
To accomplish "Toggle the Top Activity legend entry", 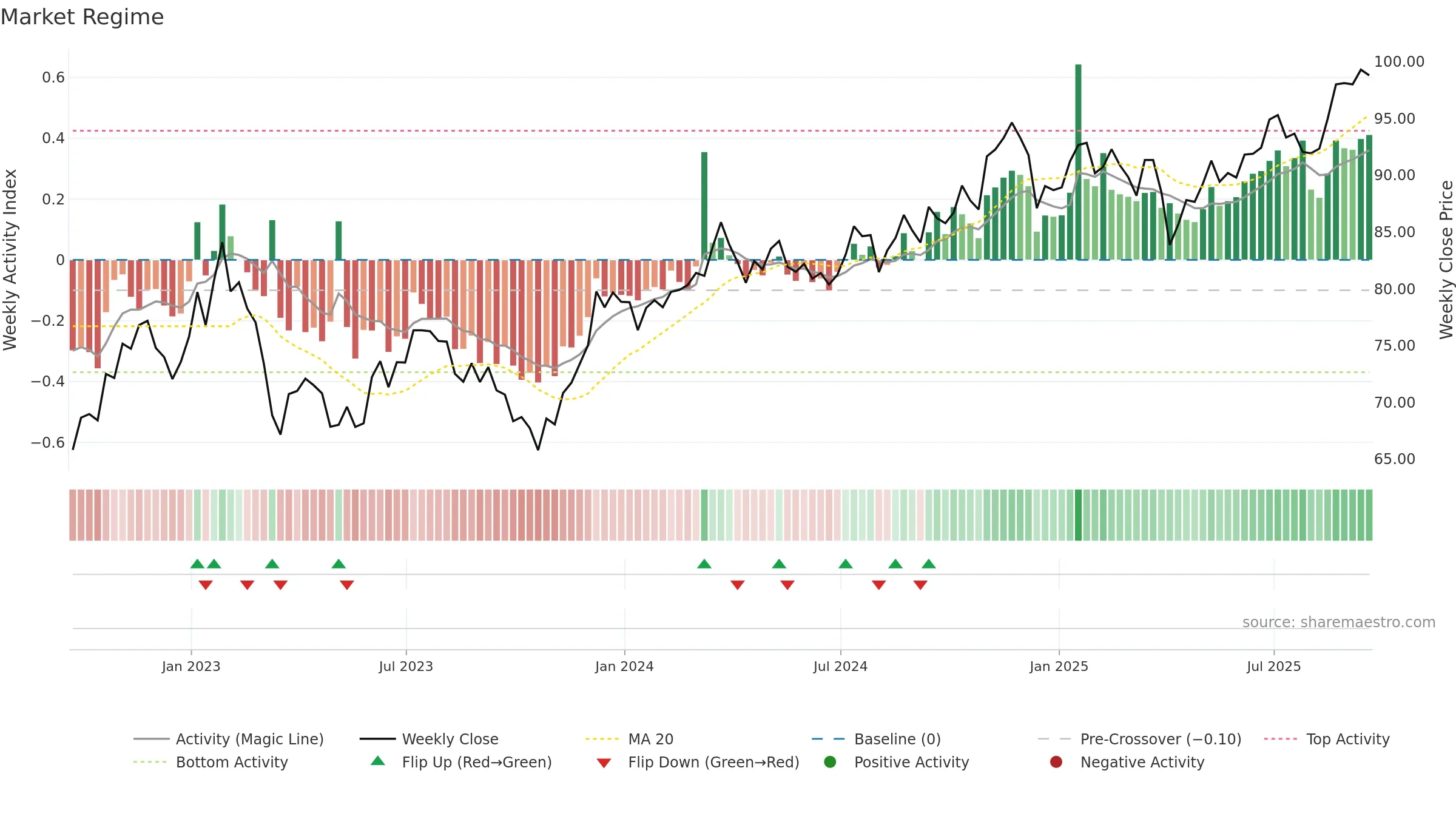I will click(1327, 739).
